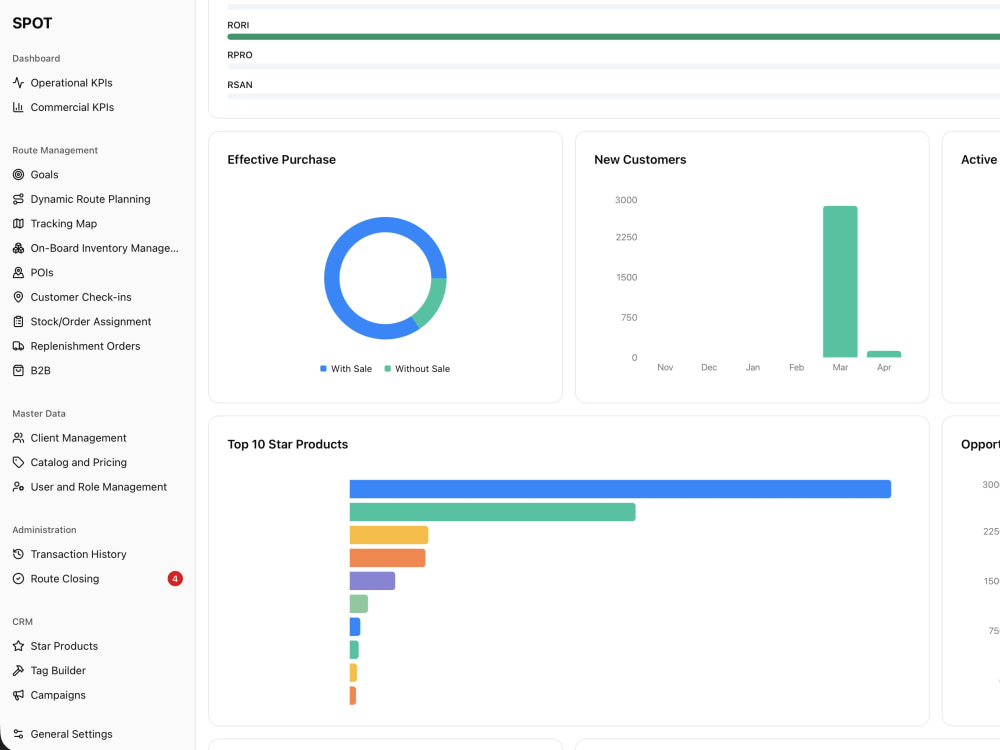Screen dimensions: 1000x750
Task: Click the Tracking Map map icon
Action: coord(18,224)
